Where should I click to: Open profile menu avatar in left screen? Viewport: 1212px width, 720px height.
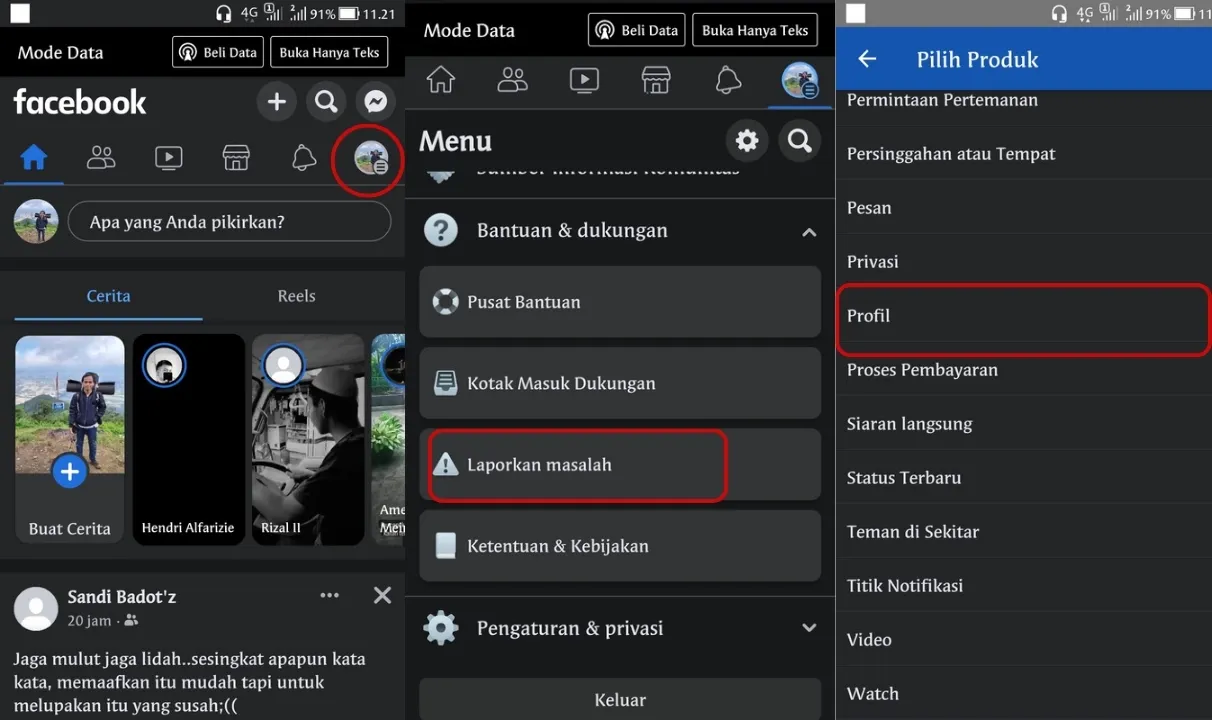coord(371,158)
